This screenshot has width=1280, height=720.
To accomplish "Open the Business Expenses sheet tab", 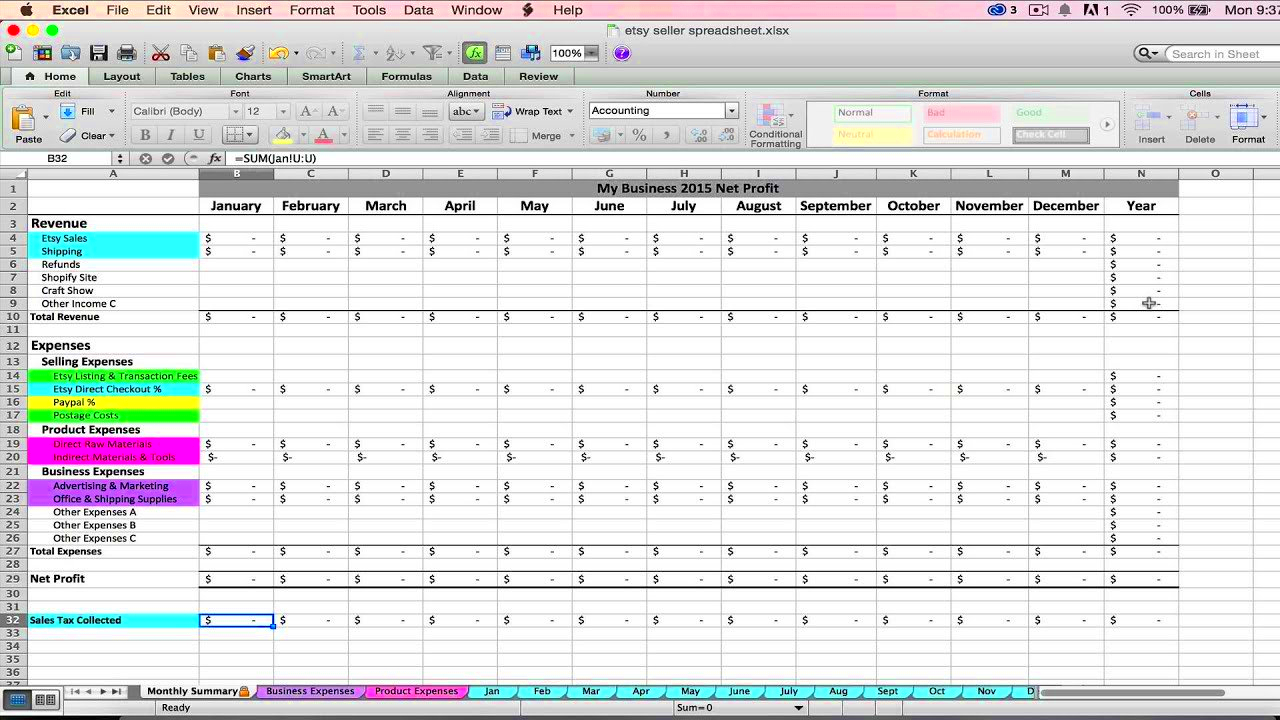I will pyautogui.click(x=310, y=691).
